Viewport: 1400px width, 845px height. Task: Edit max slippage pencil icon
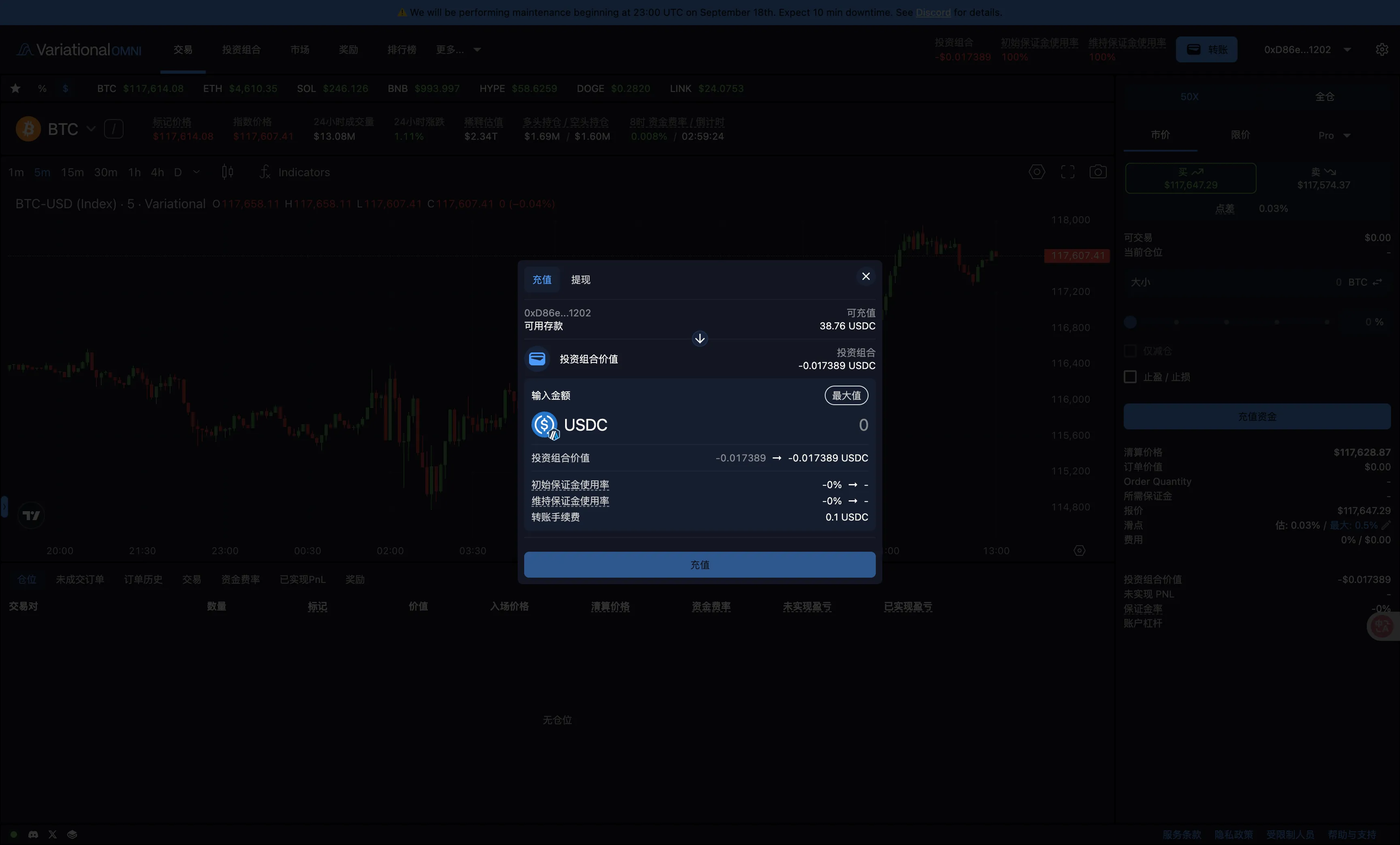pyautogui.click(x=1386, y=525)
